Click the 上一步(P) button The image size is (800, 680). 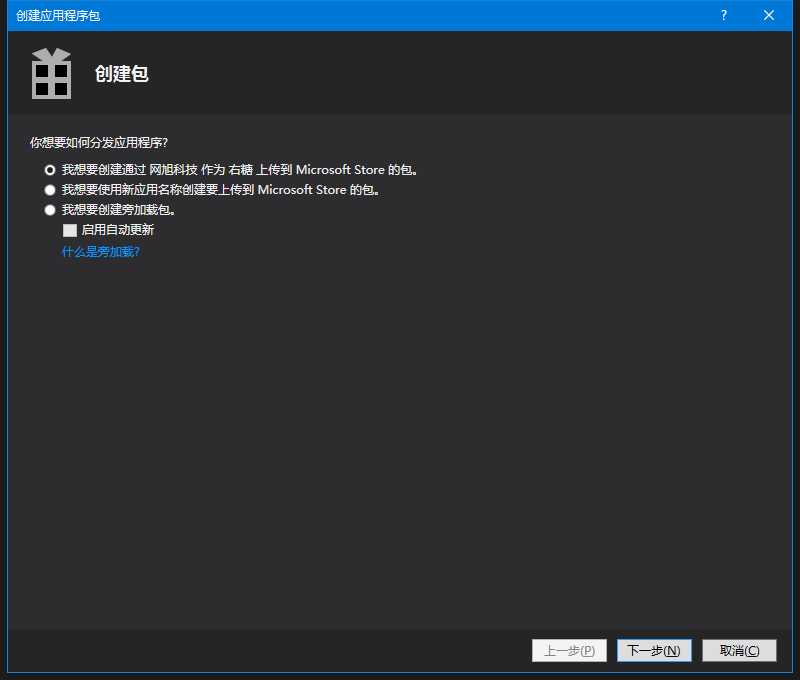(x=569, y=650)
